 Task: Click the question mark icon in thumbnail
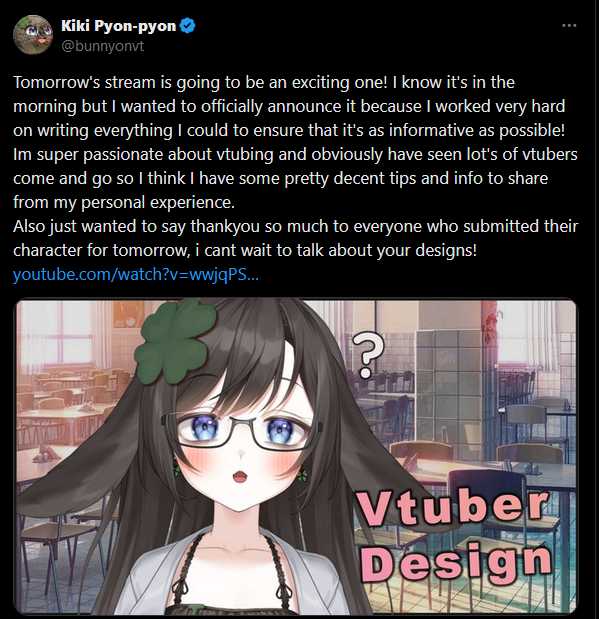[367, 355]
